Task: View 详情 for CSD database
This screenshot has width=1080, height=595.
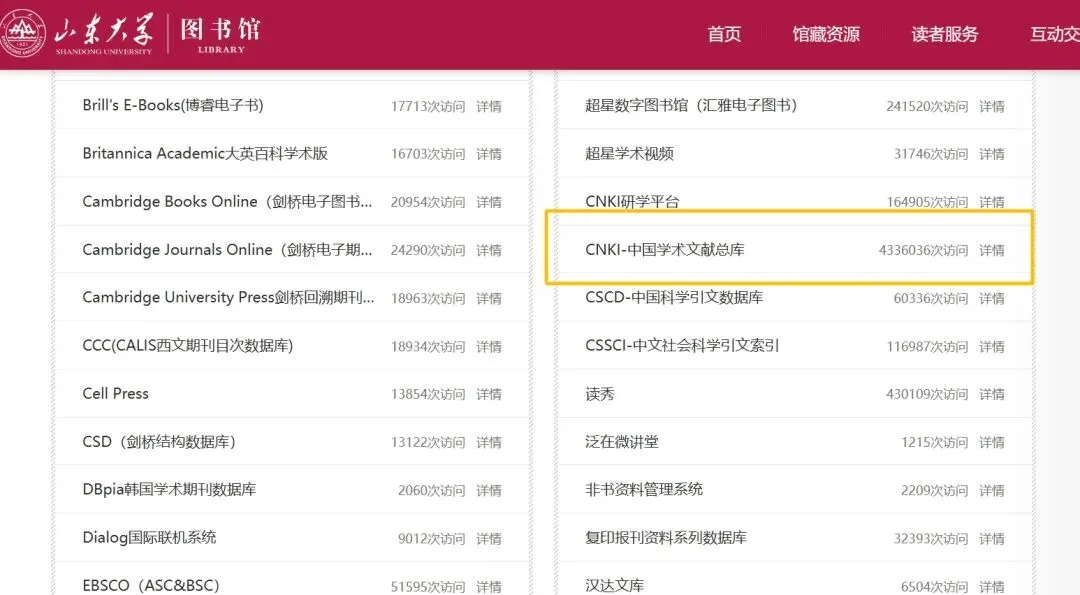Action: [x=489, y=442]
